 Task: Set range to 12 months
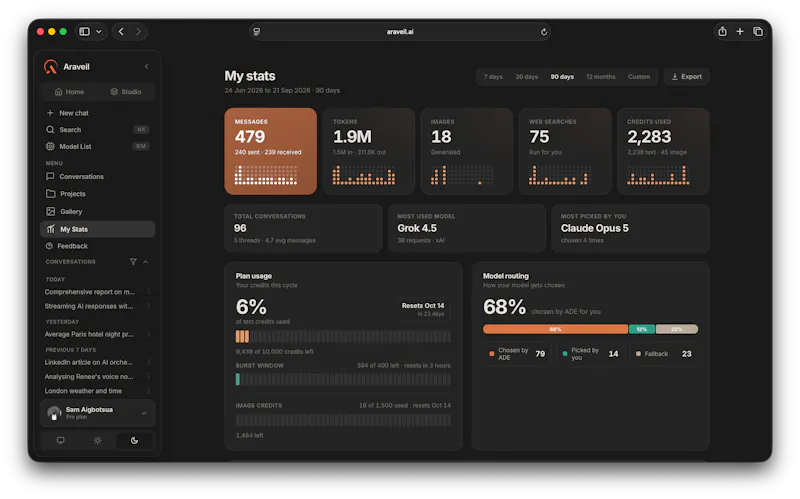click(x=601, y=77)
